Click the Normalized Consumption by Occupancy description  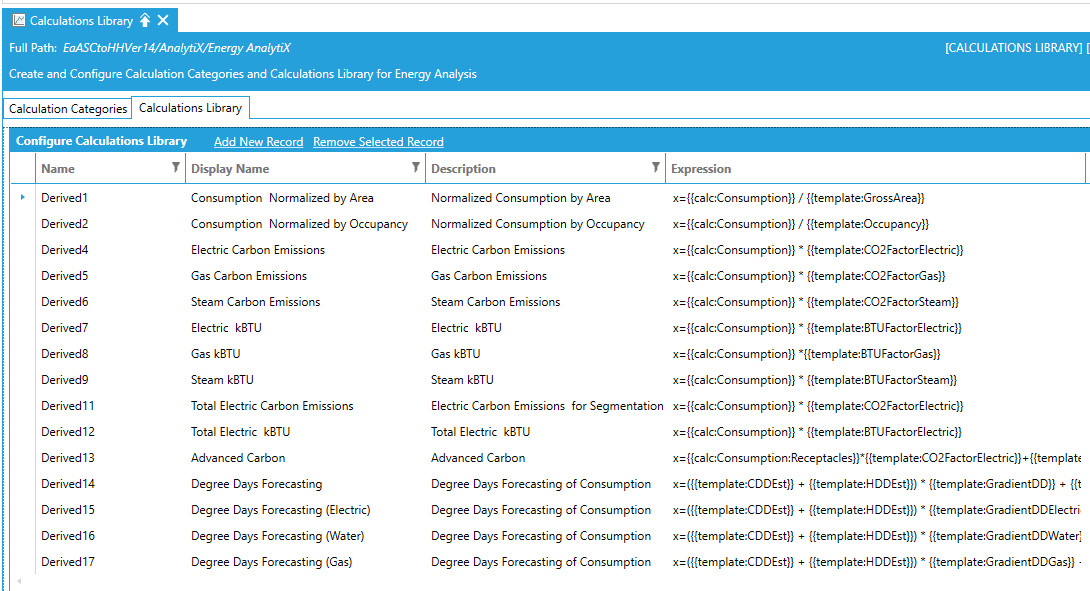point(537,224)
